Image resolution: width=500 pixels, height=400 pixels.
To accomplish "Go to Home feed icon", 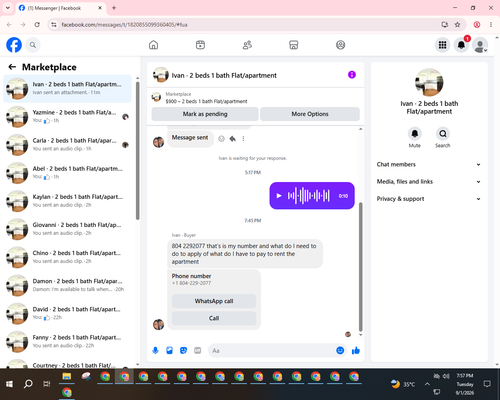I will pos(153,45).
